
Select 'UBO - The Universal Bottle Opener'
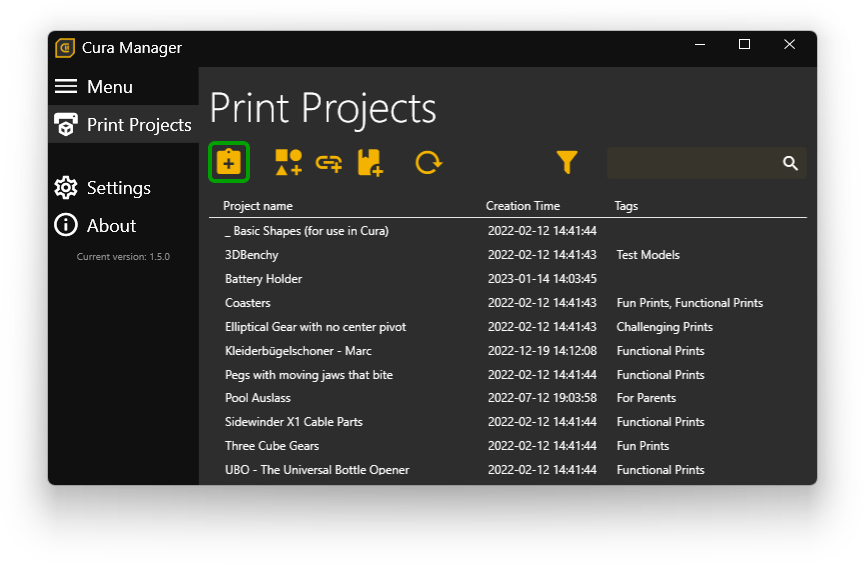(508, 470)
